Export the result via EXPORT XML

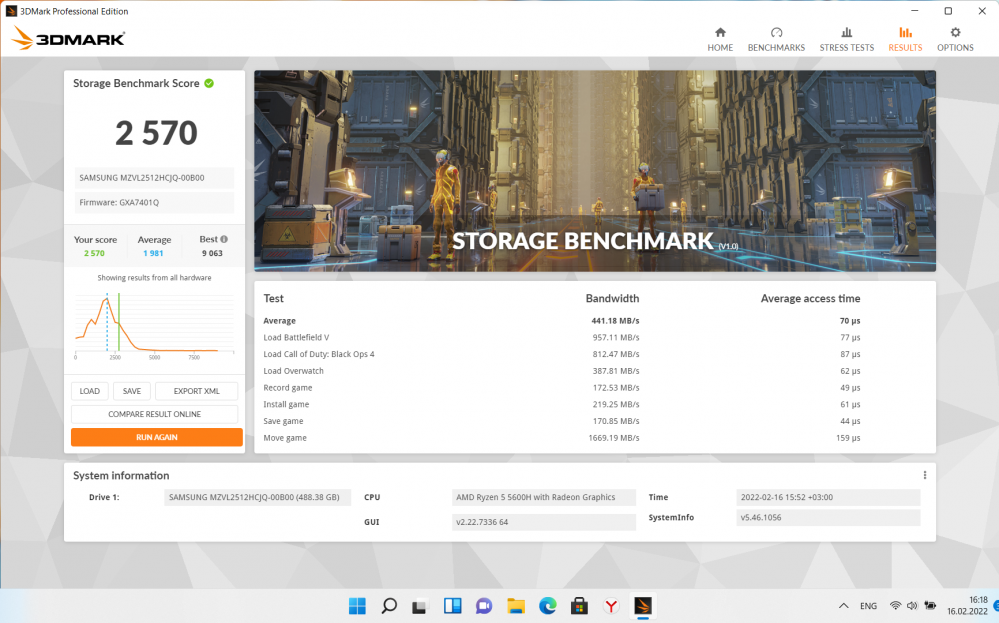[196, 391]
